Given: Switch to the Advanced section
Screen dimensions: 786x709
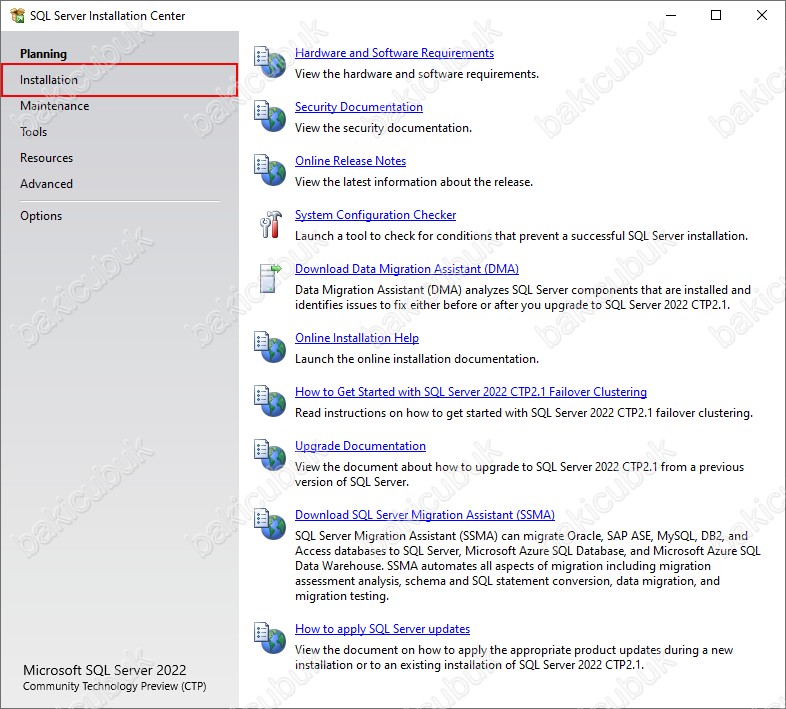Looking at the screenshot, I should 47,184.
